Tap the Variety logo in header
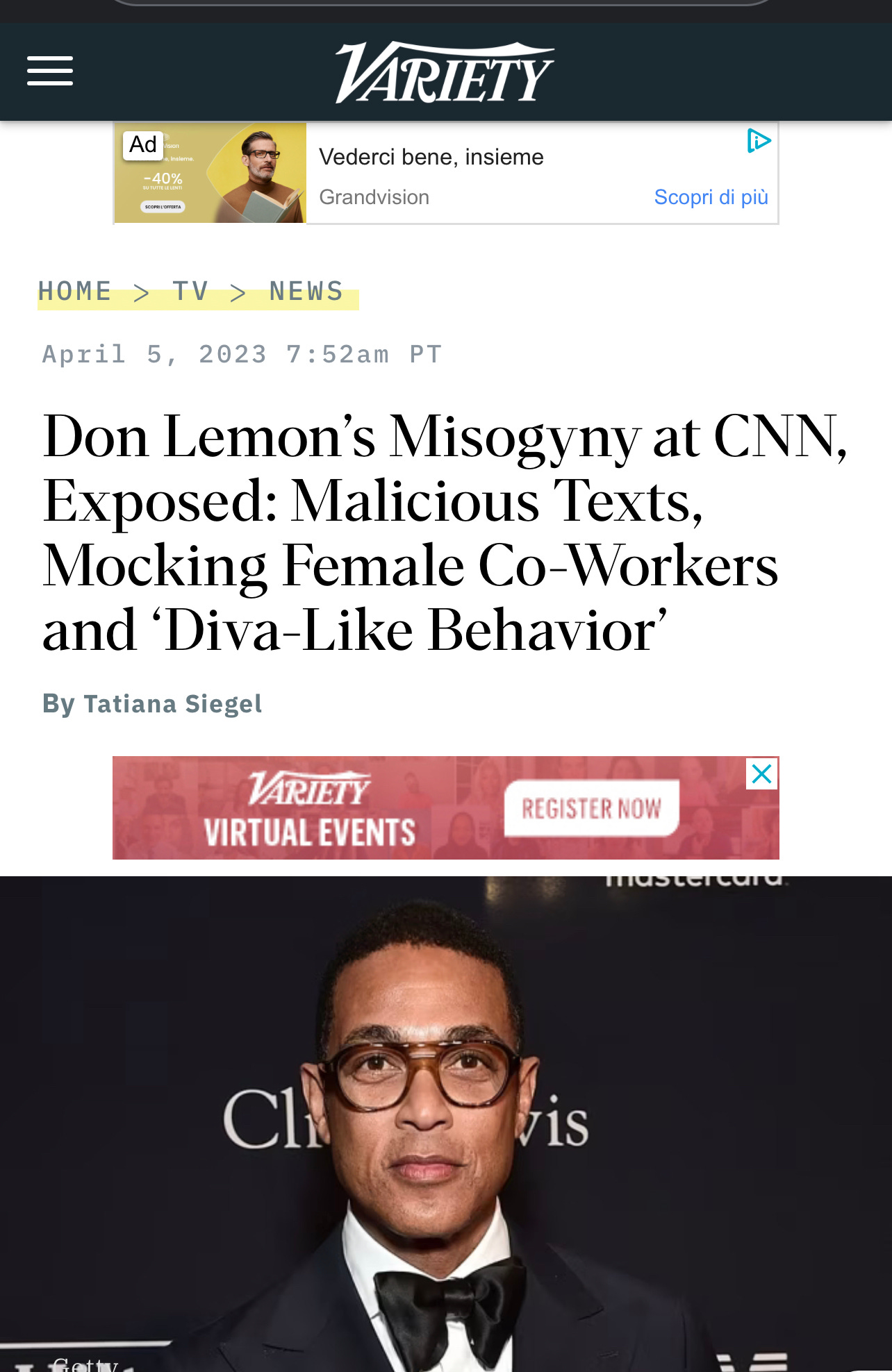892x1372 pixels. [445, 72]
